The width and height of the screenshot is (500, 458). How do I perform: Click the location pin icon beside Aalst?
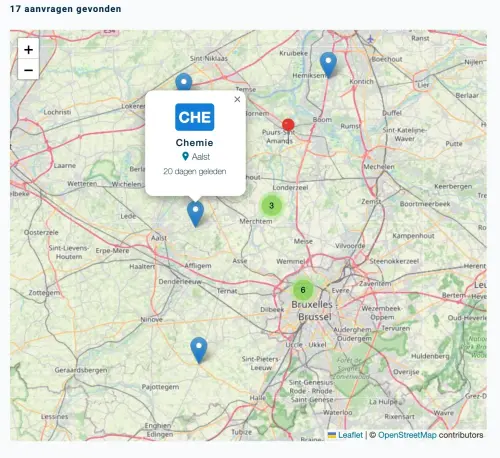[x=186, y=156]
